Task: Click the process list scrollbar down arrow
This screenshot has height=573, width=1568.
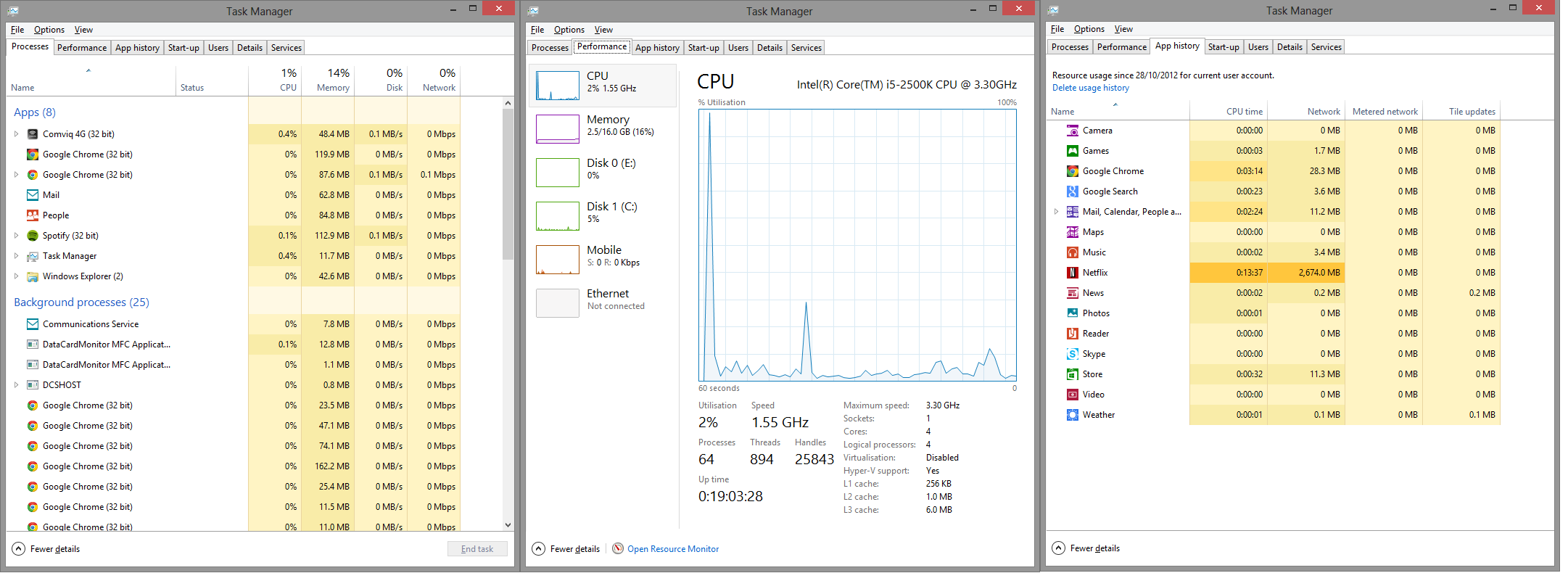Action: [508, 525]
